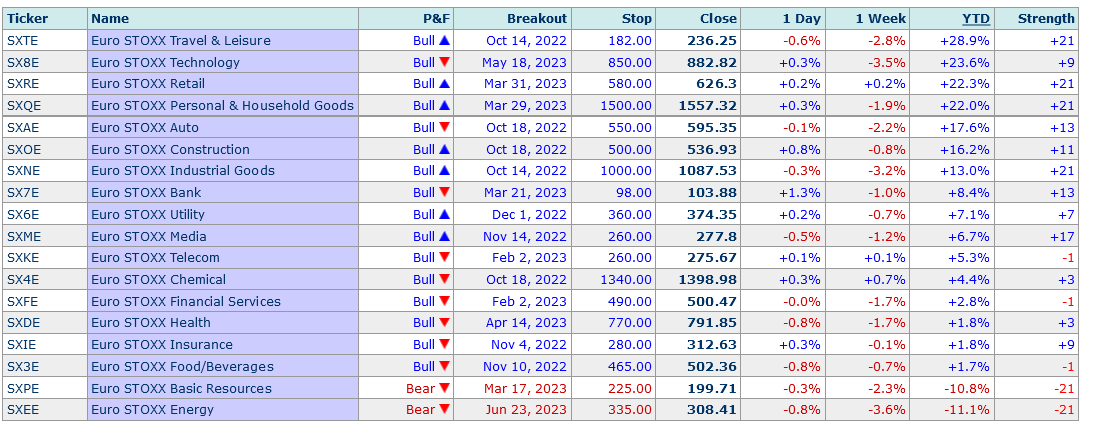Click red down triangle in SXEE row

(x=444, y=409)
